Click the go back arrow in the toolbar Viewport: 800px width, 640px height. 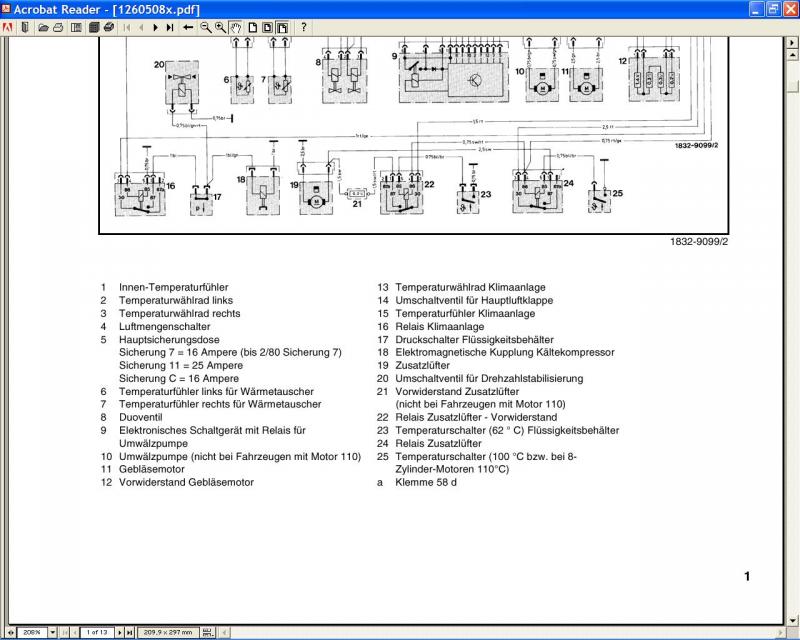pyautogui.click(x=188, y=27)
